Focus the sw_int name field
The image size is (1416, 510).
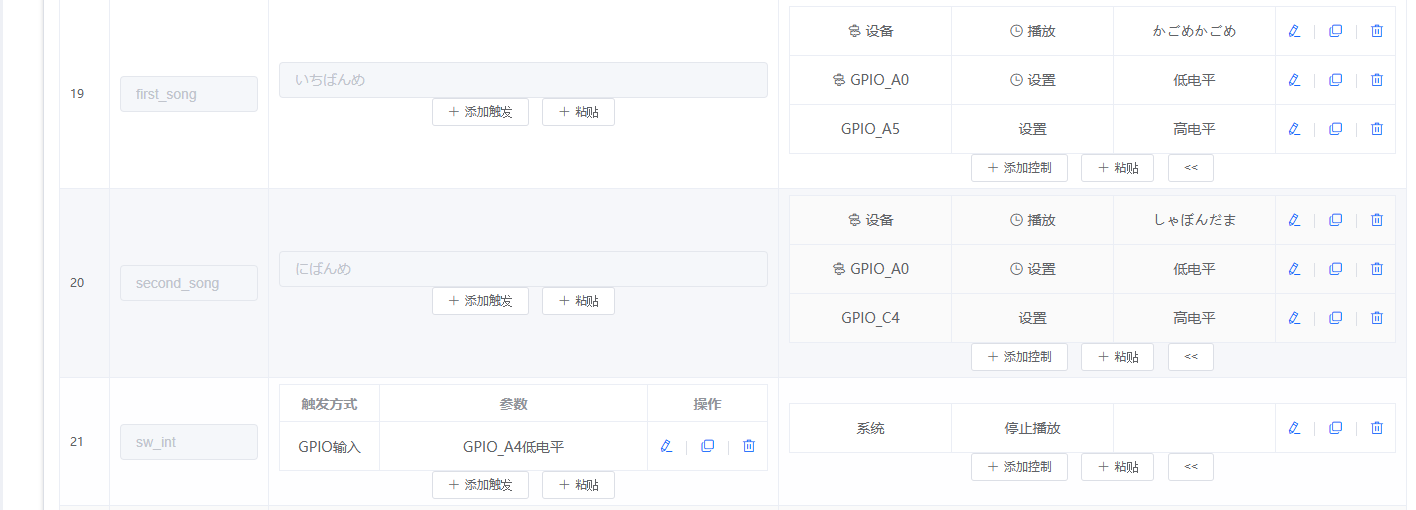[189, 442]
